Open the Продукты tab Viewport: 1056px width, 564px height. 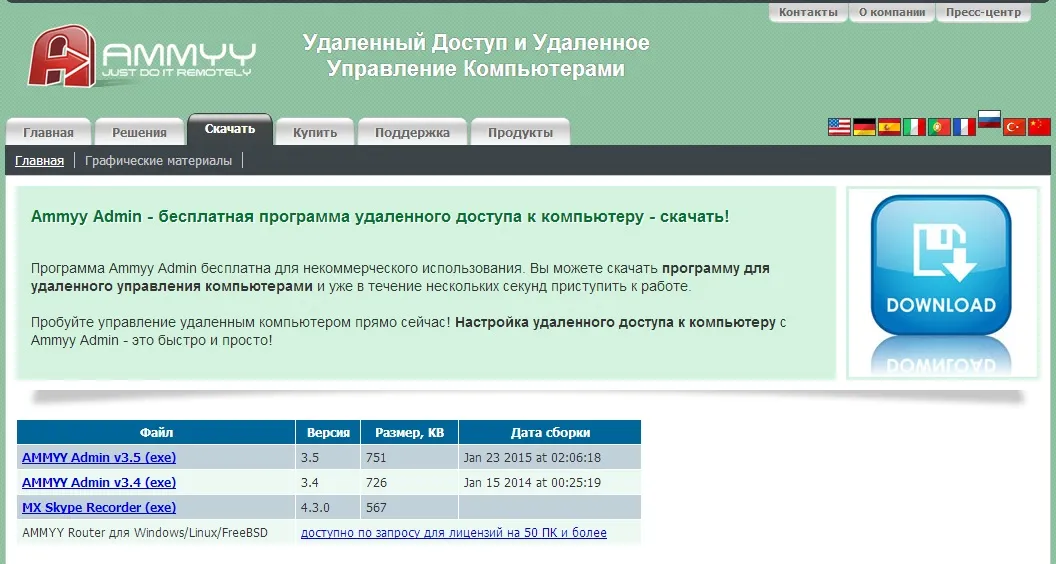tap(520, 132)
